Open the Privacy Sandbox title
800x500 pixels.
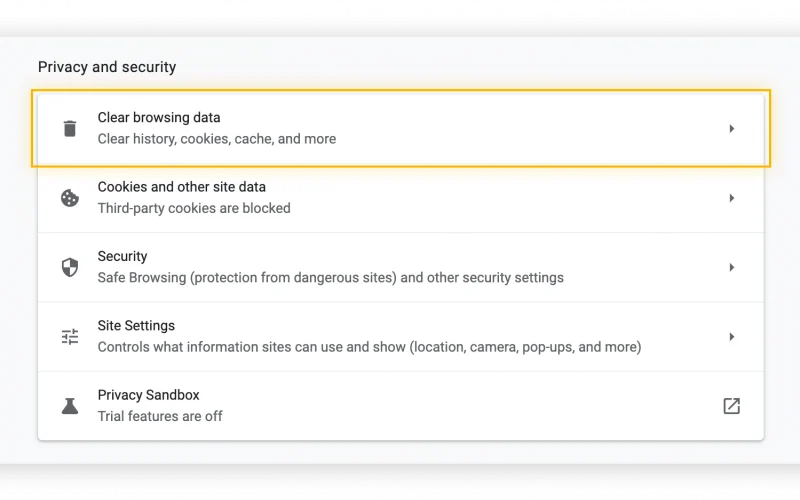pos(148,395)
